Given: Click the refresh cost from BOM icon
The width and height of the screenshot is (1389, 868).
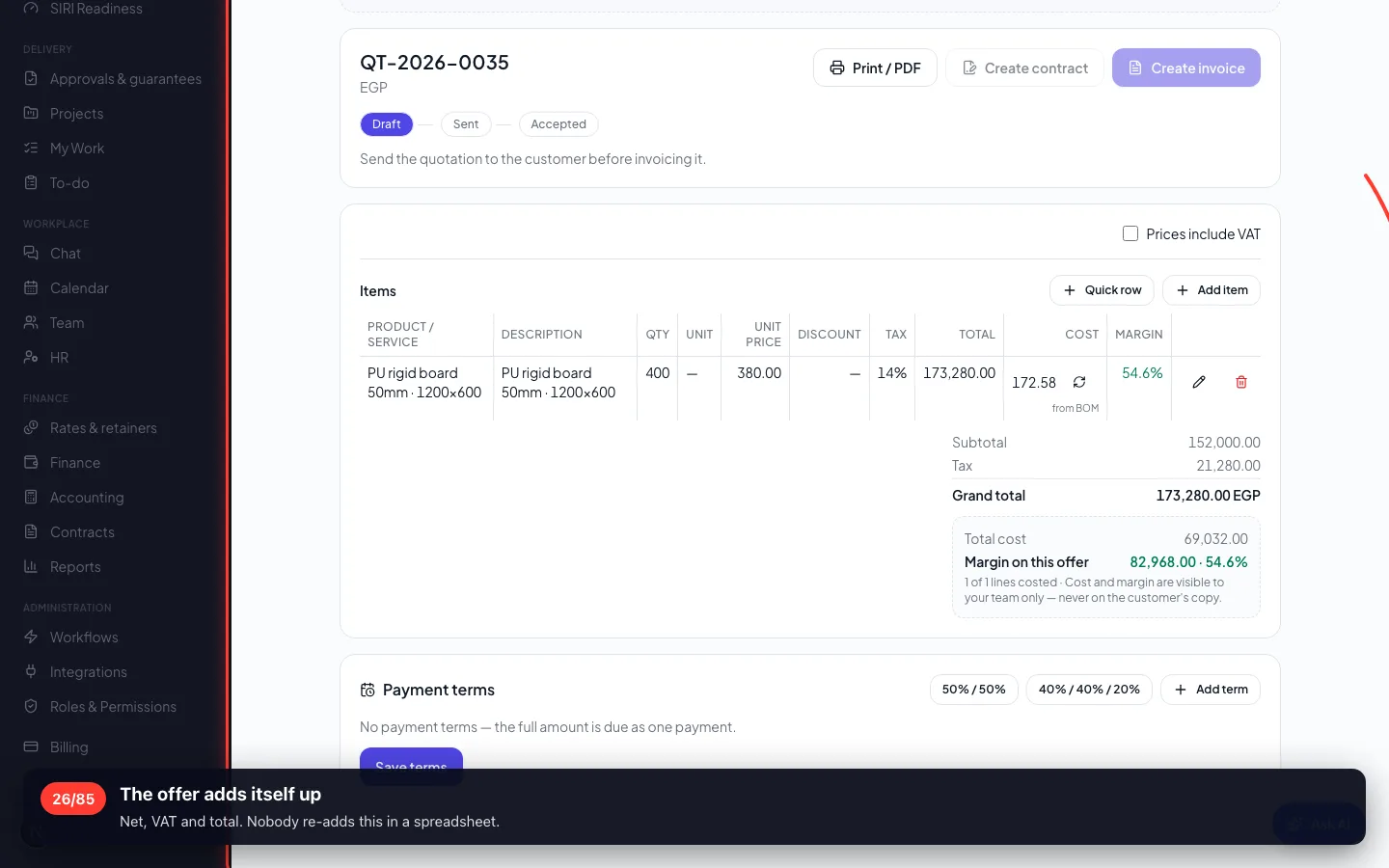Looking at the screenshot, I should coord(1079,383).
